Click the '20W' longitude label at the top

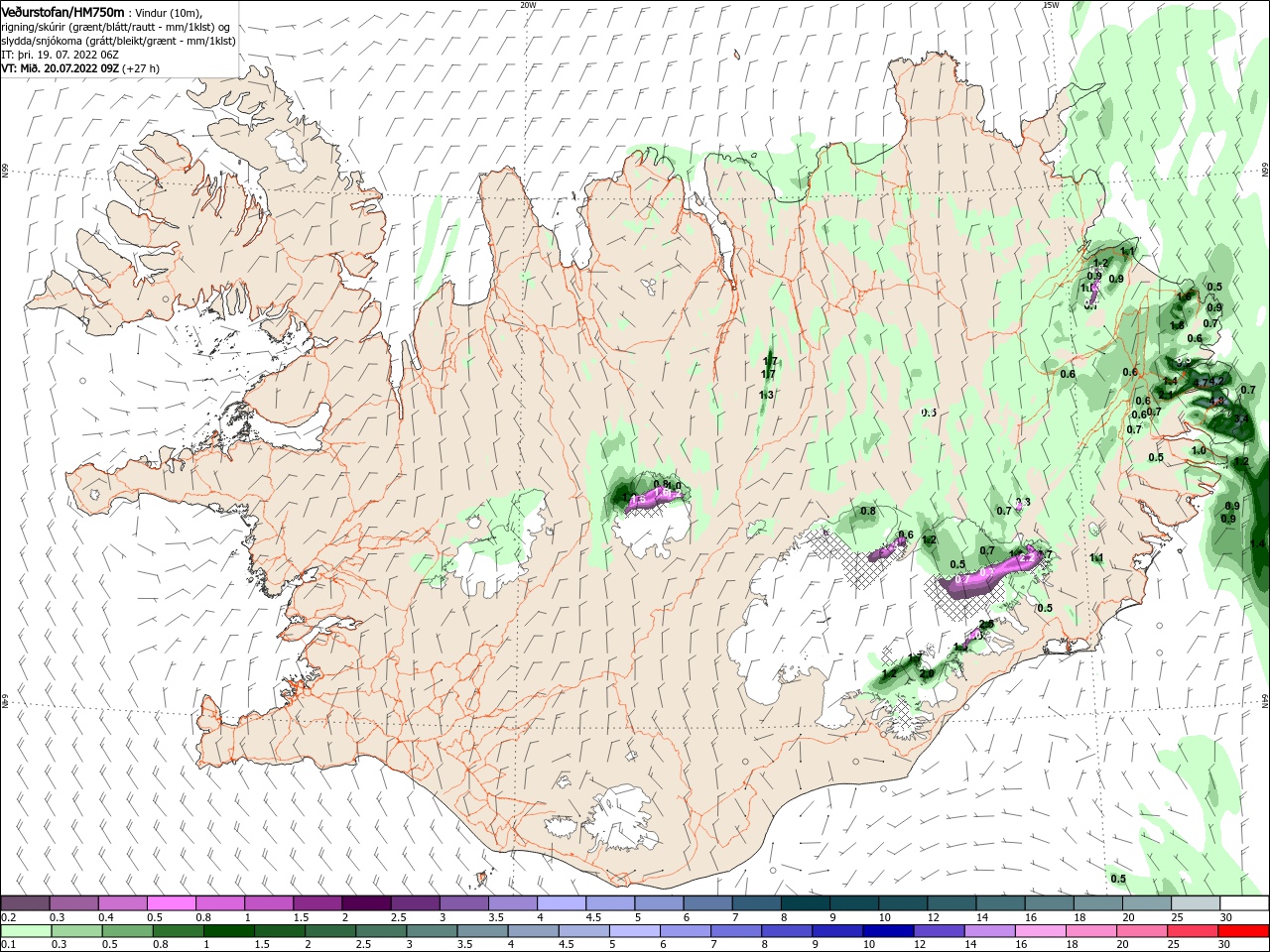point(528,5)
